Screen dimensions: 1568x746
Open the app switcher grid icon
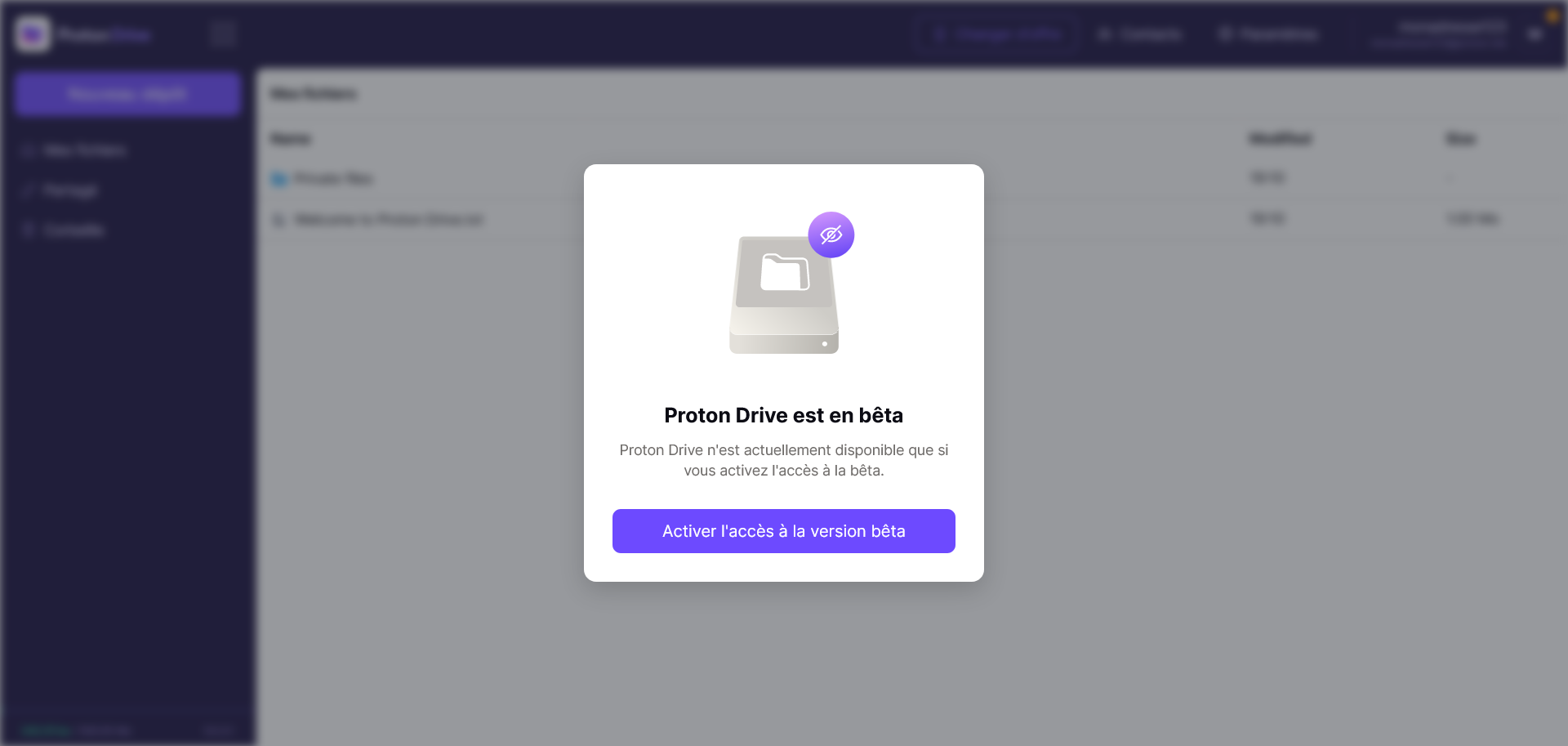222,34
